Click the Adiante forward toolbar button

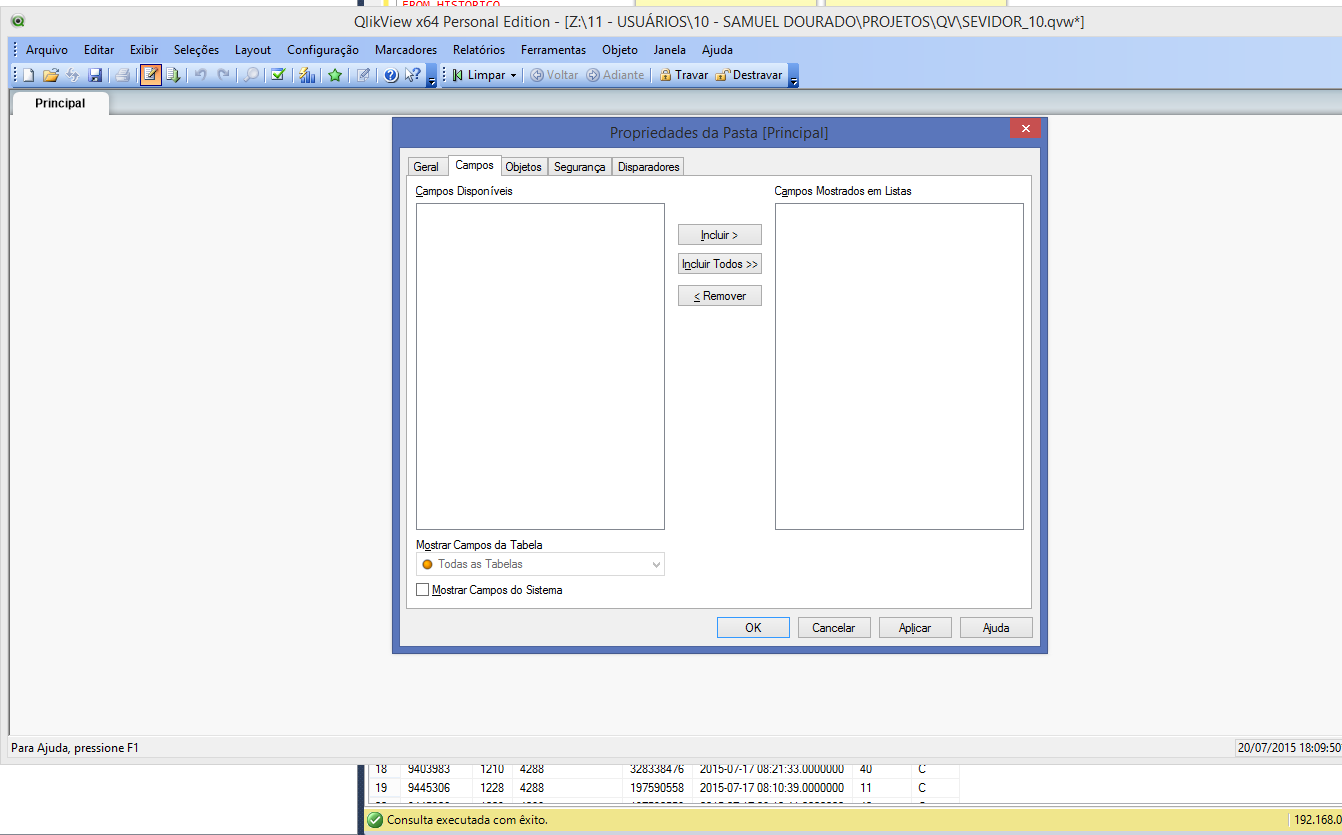[x=616, y=75]
